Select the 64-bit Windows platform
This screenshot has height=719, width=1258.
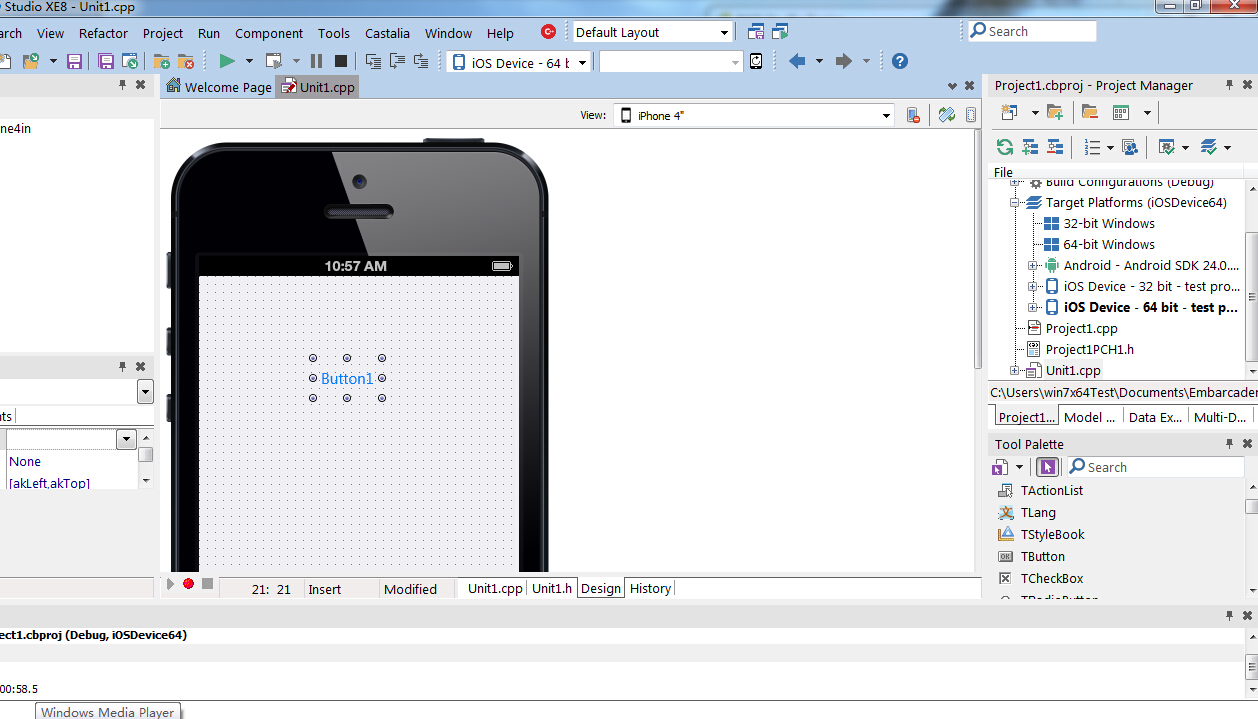pos(1109,244)
